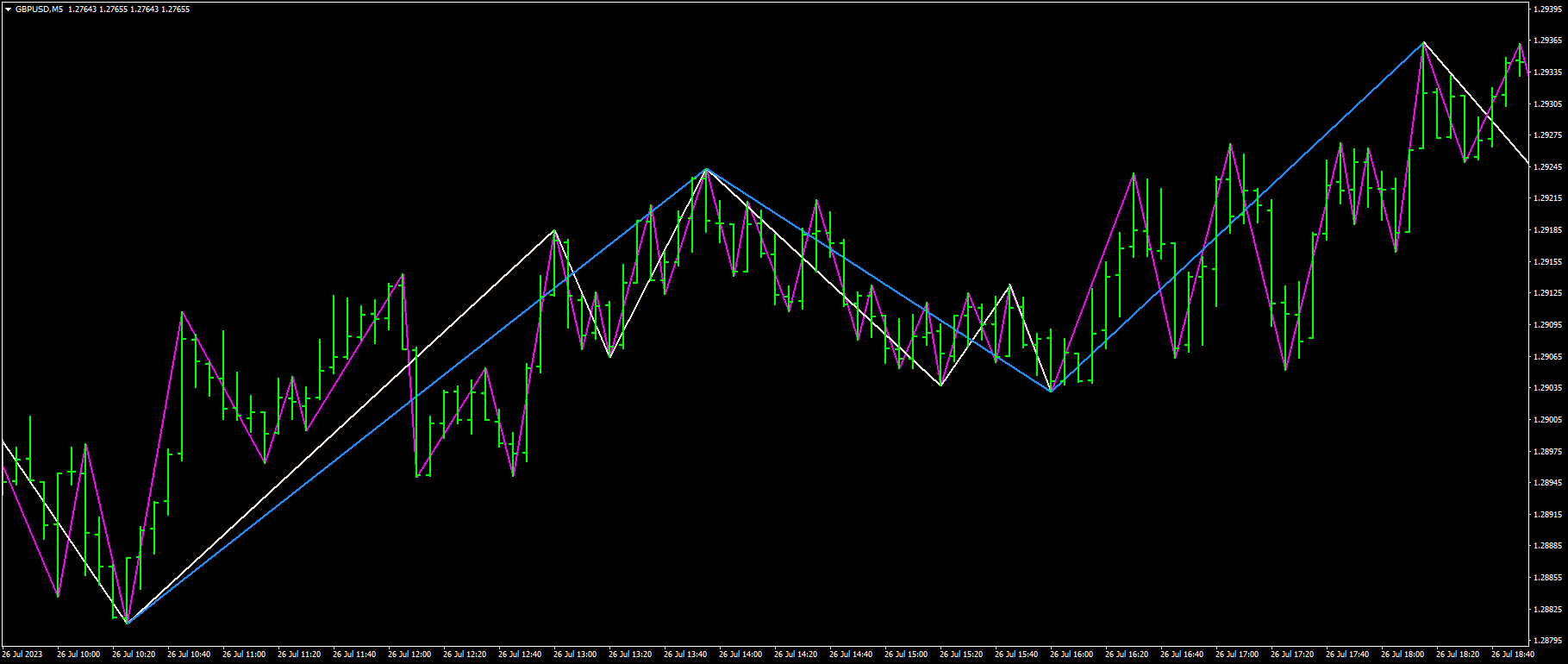Select the 26 Jul 2023 date label
The width and height of the screenshot is (1568, 664).
pyautogui.click(x=22, y=655)
